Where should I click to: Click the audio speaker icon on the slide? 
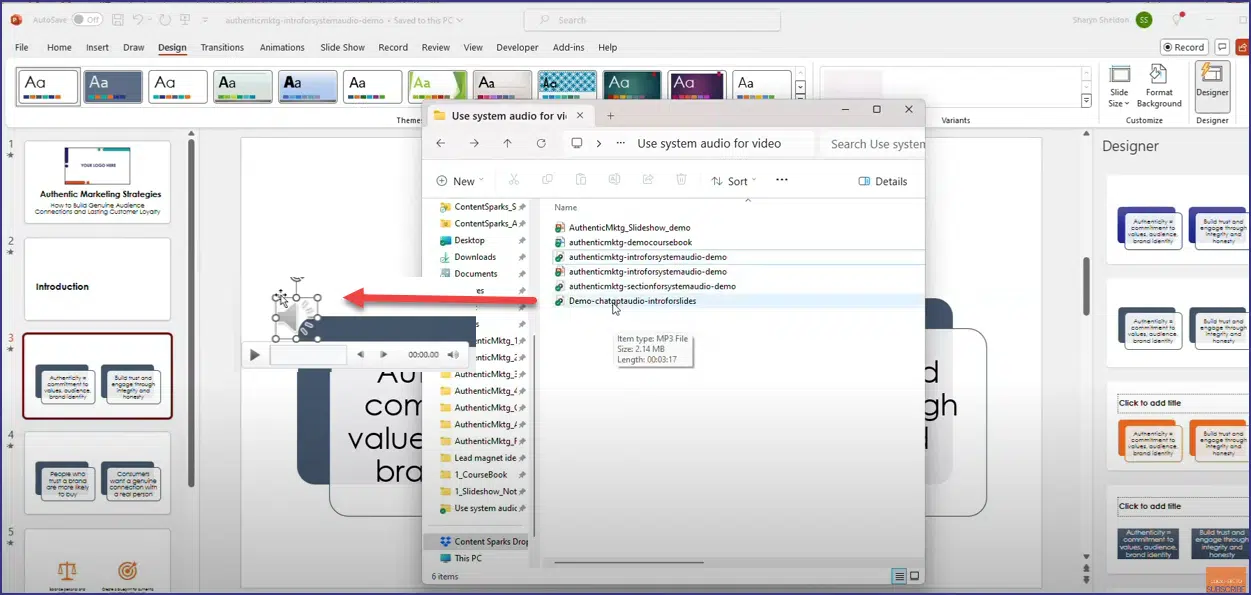(x=297, y=317)
